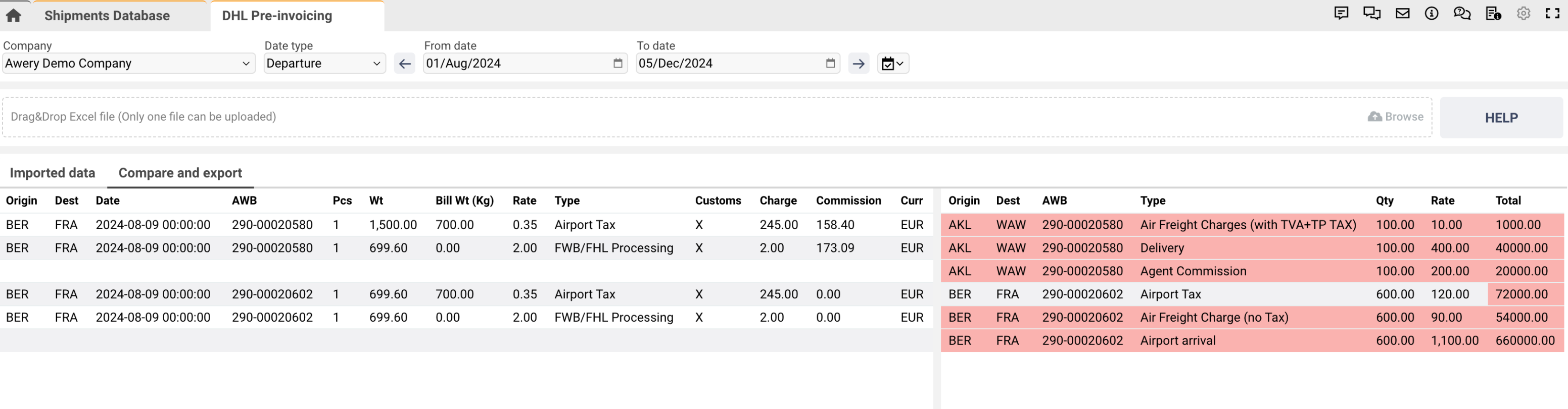Click the 40000.00 total cell

coord(1521,248)
